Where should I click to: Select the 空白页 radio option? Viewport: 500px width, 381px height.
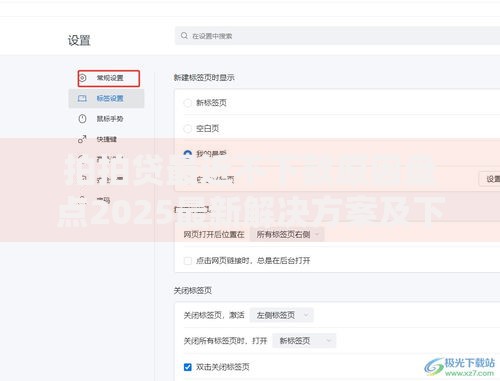188,128
